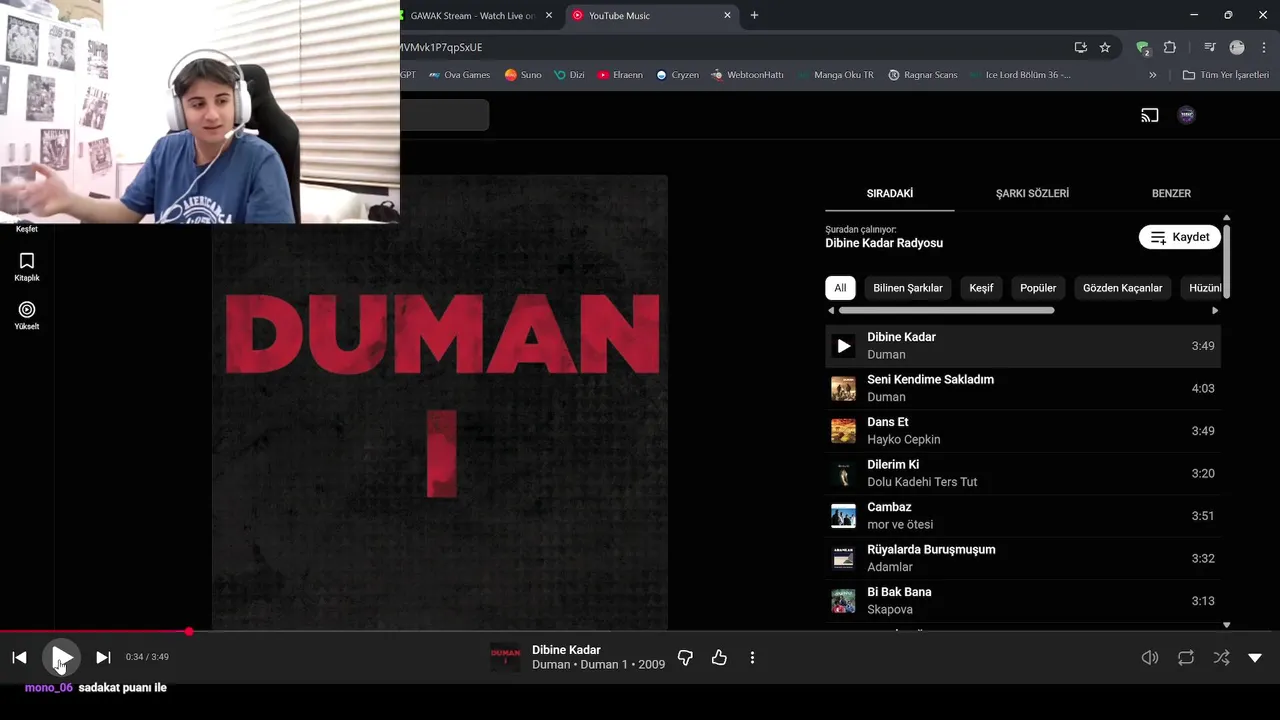Image resolution: width=1280 pixels, height=720 pixels.
Task: Switch to SIRADAKİ tab
Action: point(889,193)
